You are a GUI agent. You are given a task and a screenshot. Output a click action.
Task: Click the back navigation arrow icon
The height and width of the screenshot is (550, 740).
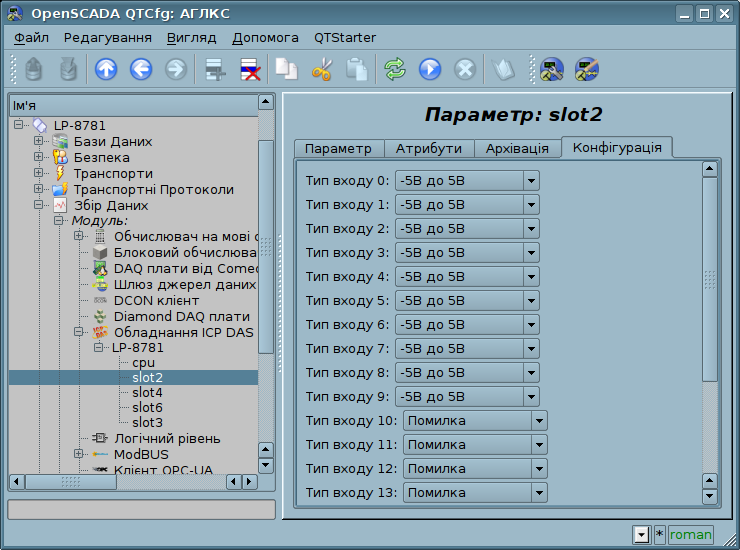tap(141, 69)
